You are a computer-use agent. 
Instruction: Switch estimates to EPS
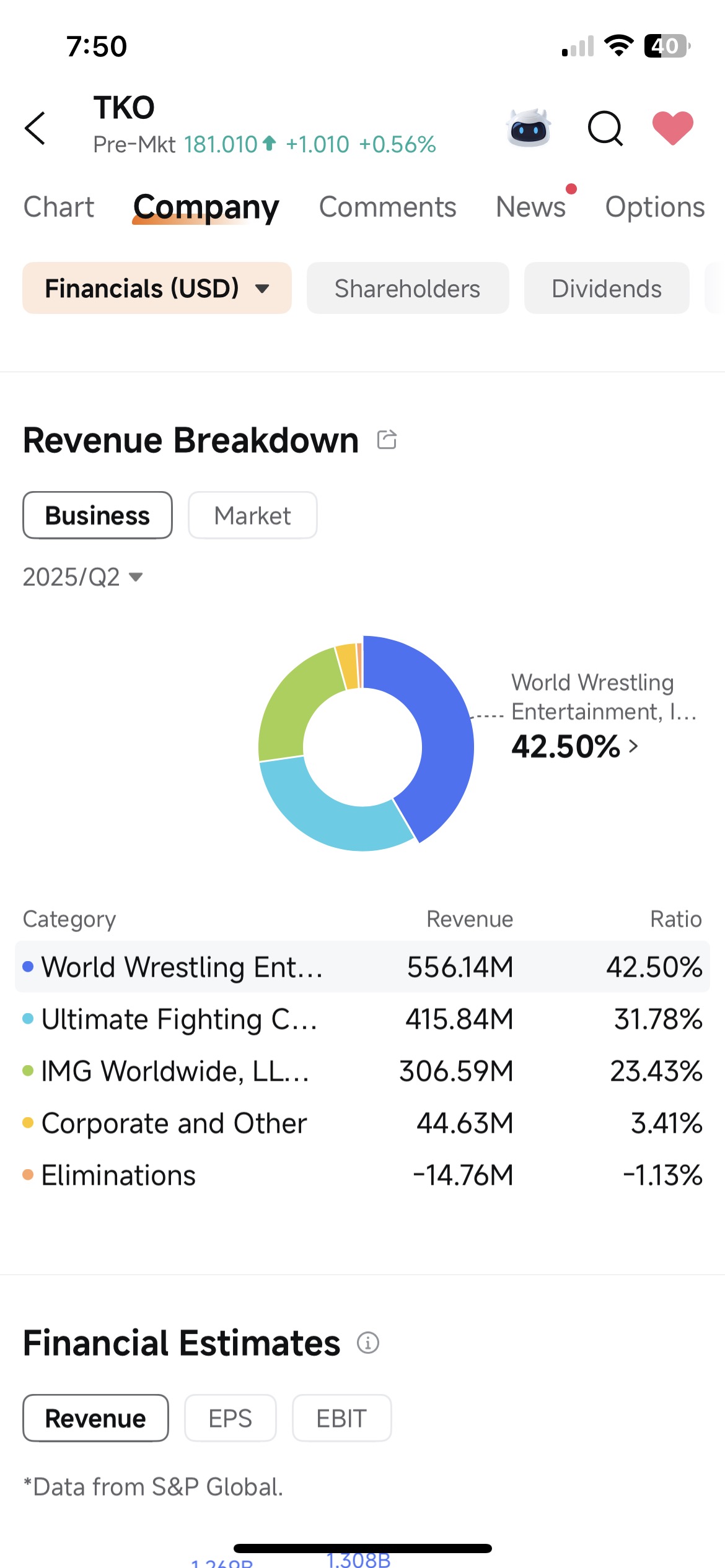231,1418
